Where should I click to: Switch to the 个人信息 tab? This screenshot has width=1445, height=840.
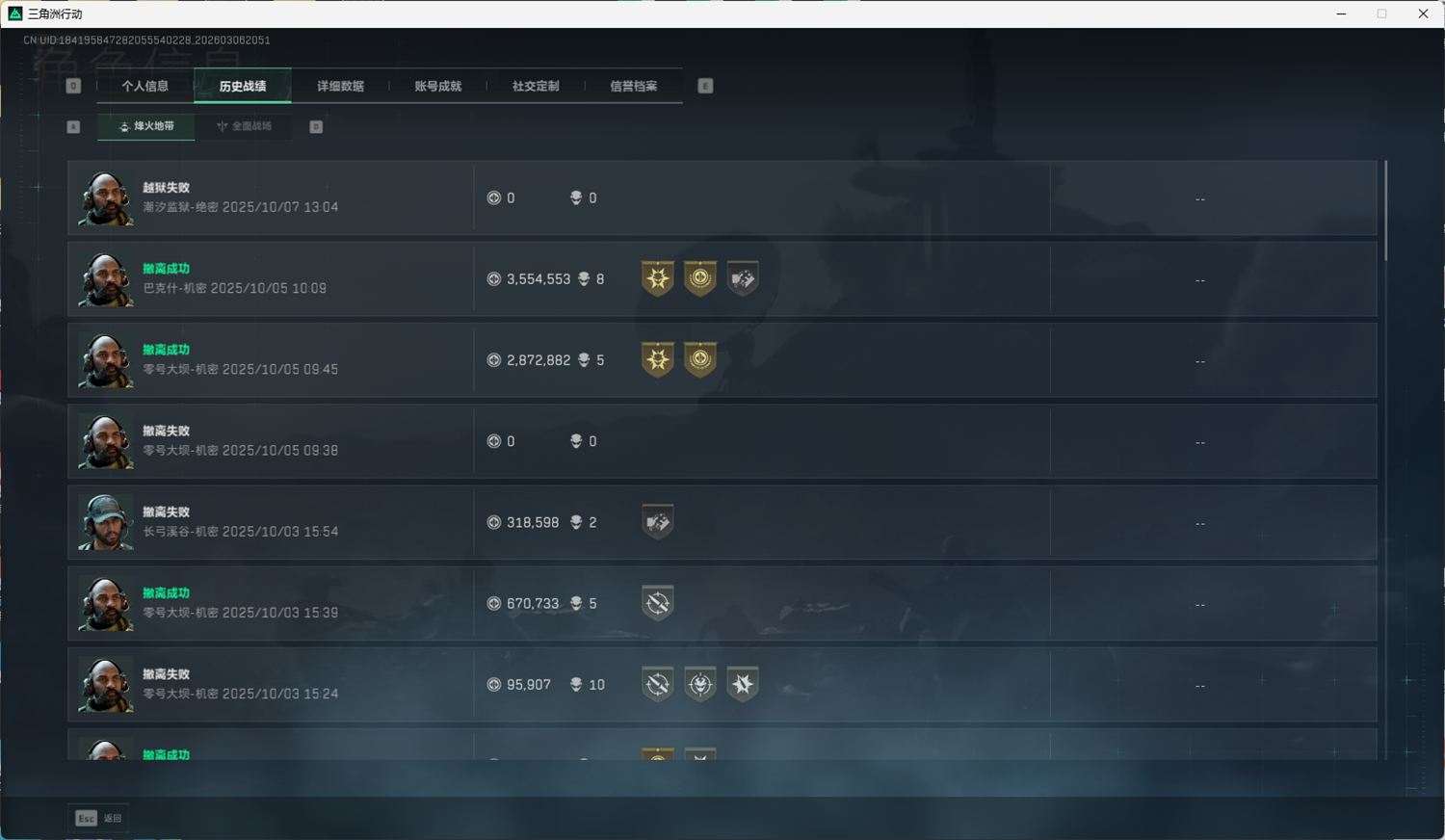click(x=145, y=86)
